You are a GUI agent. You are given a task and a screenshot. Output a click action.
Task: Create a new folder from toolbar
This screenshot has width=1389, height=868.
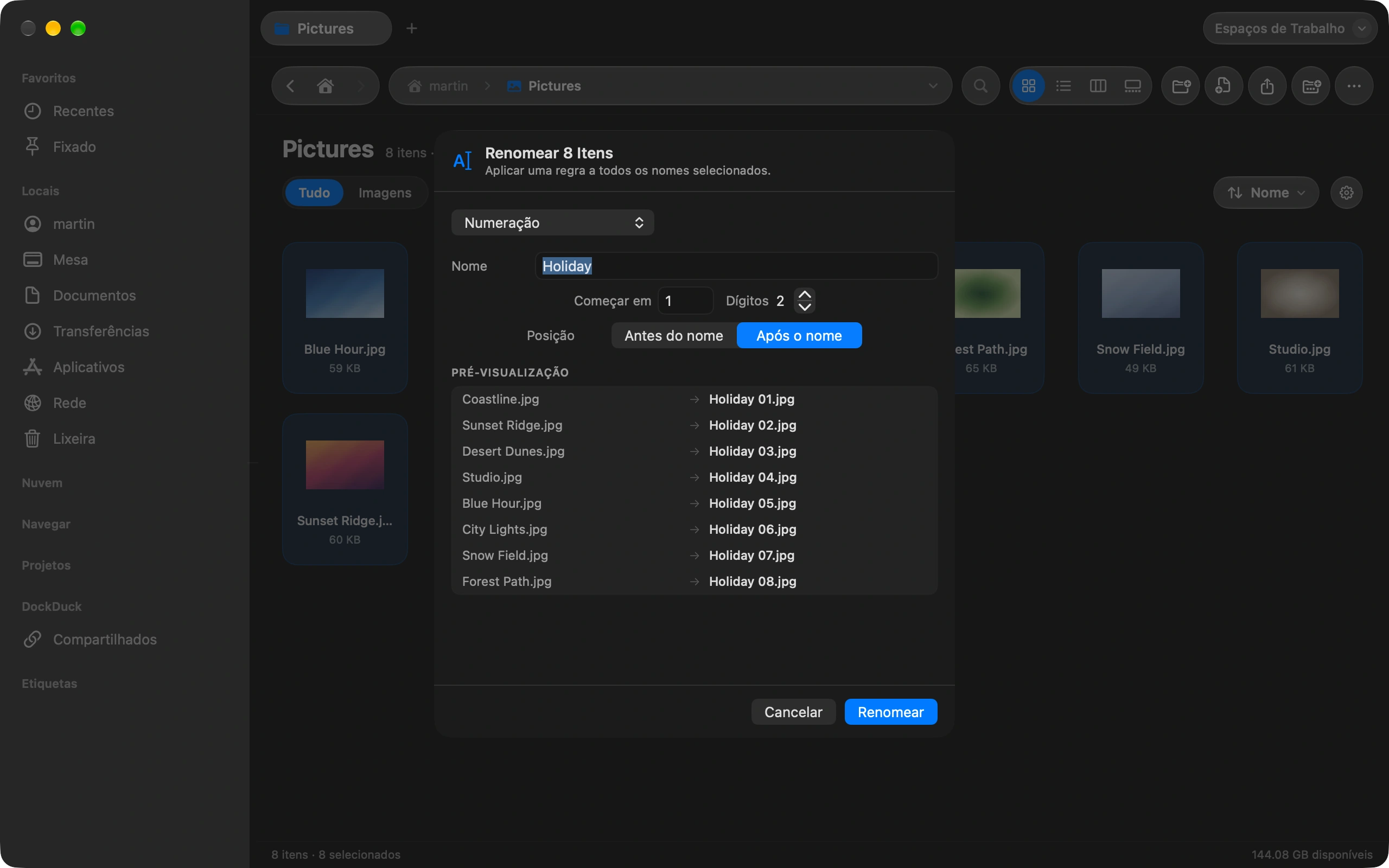(1181, 86)
